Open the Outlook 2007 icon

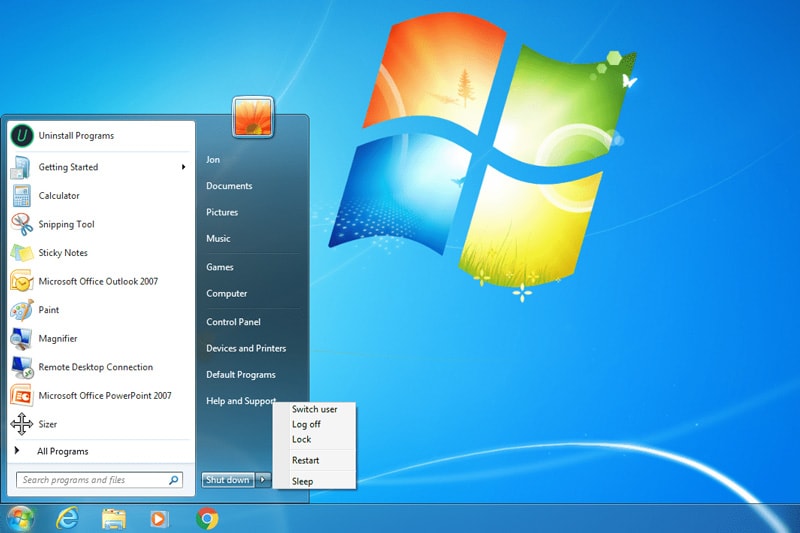[21, 282]
